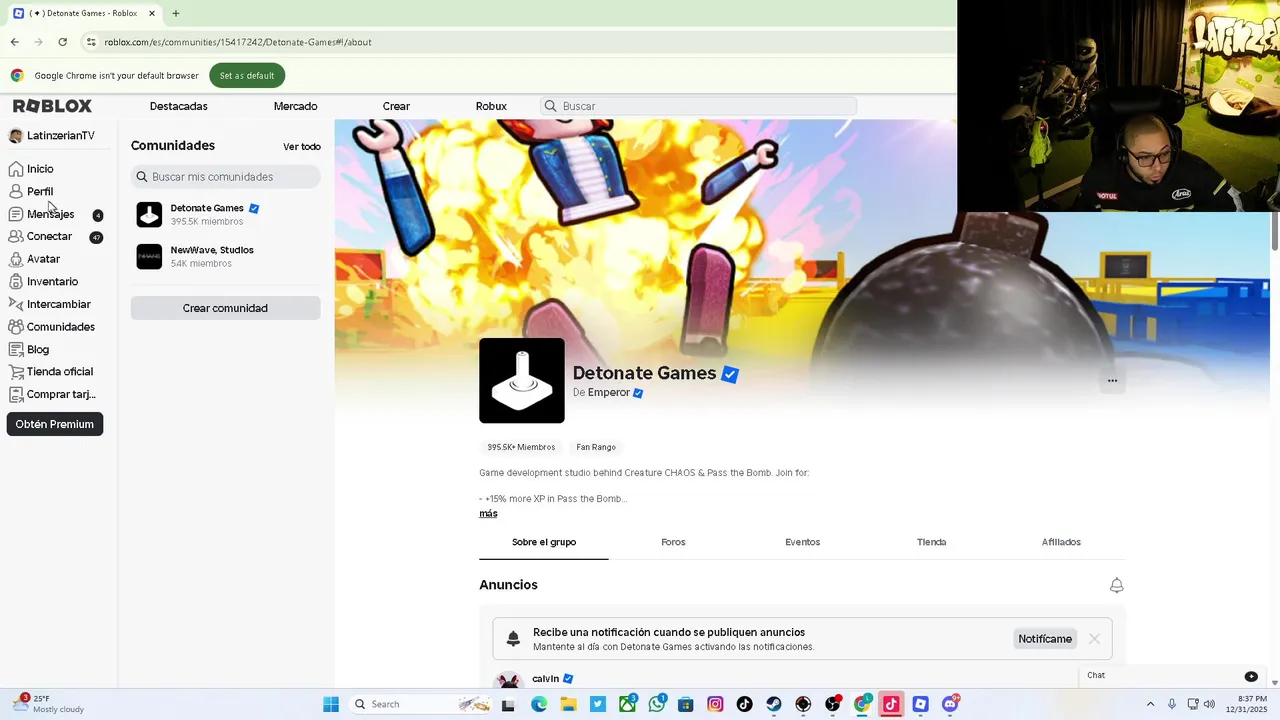Click Buscar mis comunidades search field
Screen dimensions: 1280x720
(x=225, y=177)
